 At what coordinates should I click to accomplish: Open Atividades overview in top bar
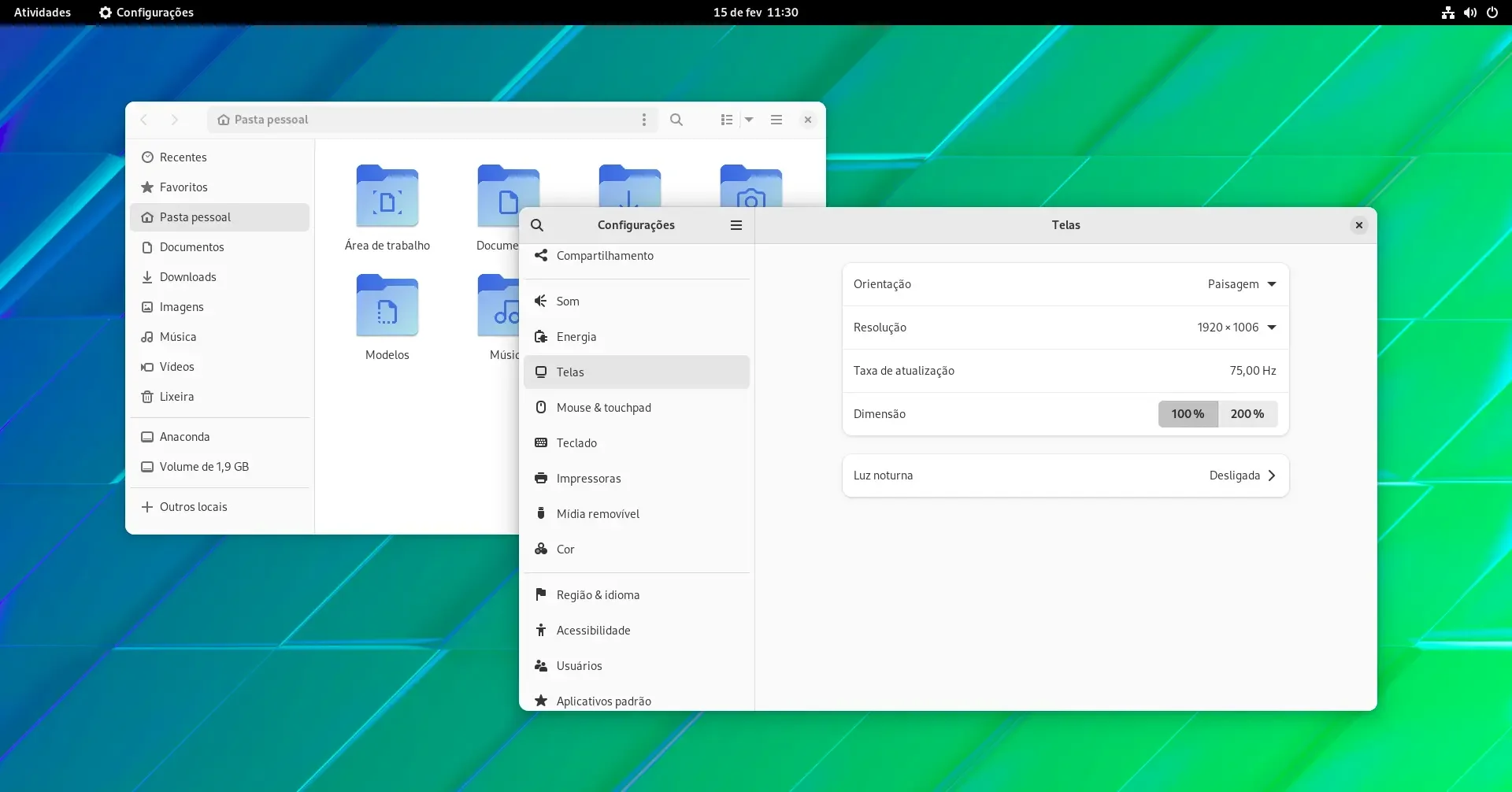pos(43,13)
